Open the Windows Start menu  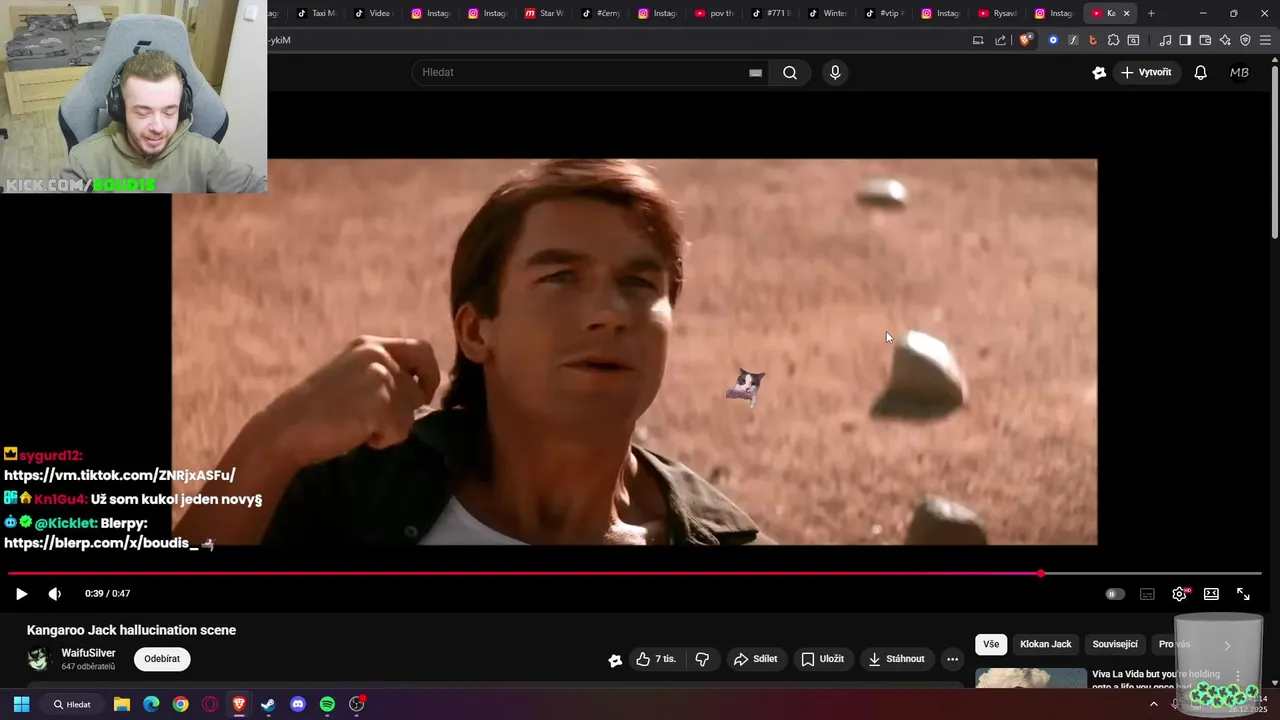pyautogui.click(x=21, y=704)
